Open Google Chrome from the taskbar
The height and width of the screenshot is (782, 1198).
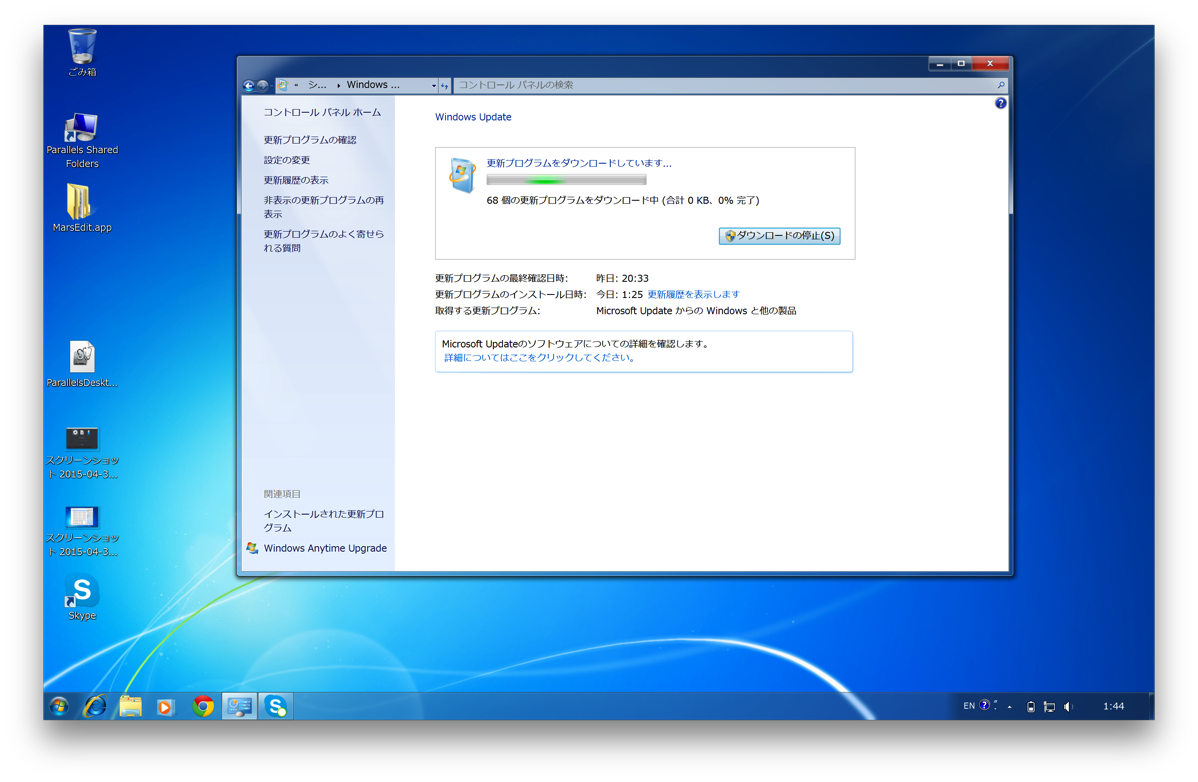(x=202, y=706)
